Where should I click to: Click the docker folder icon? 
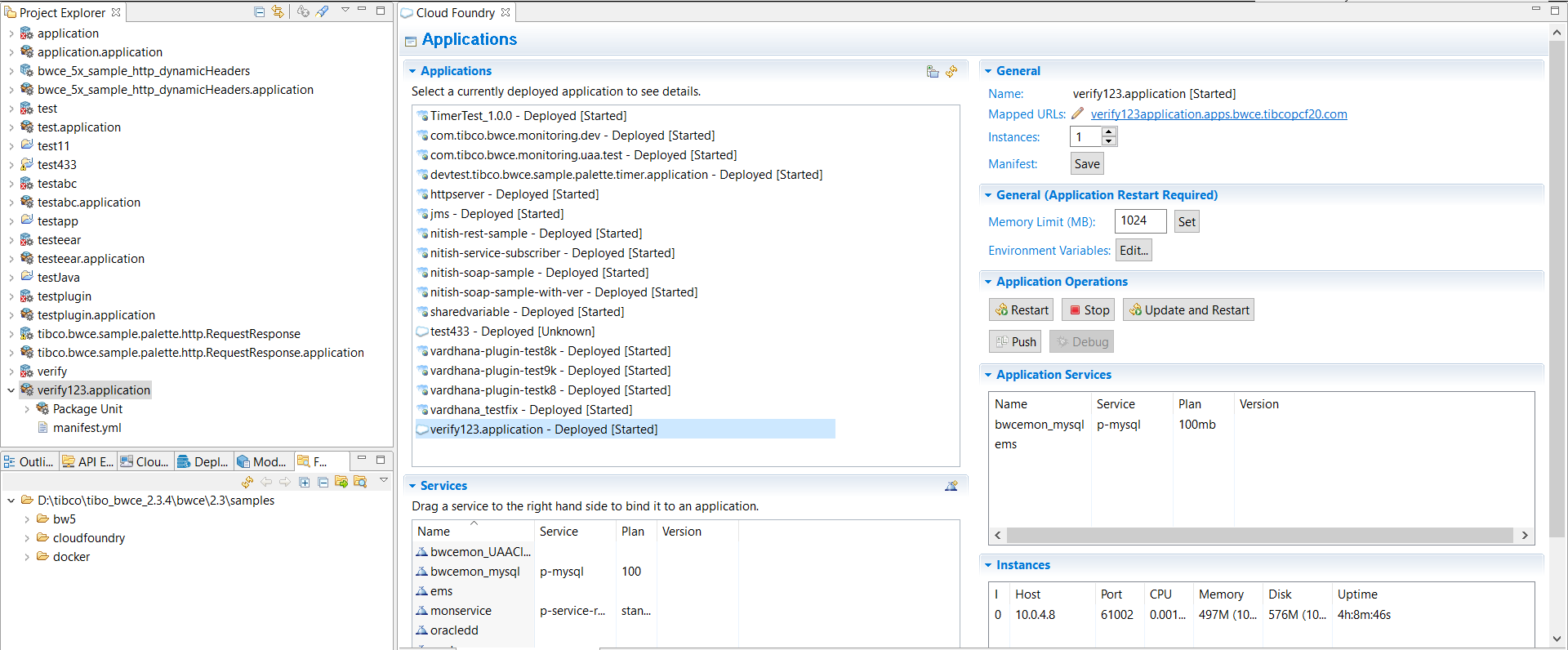pyautogui.click(x=43, y=556)
